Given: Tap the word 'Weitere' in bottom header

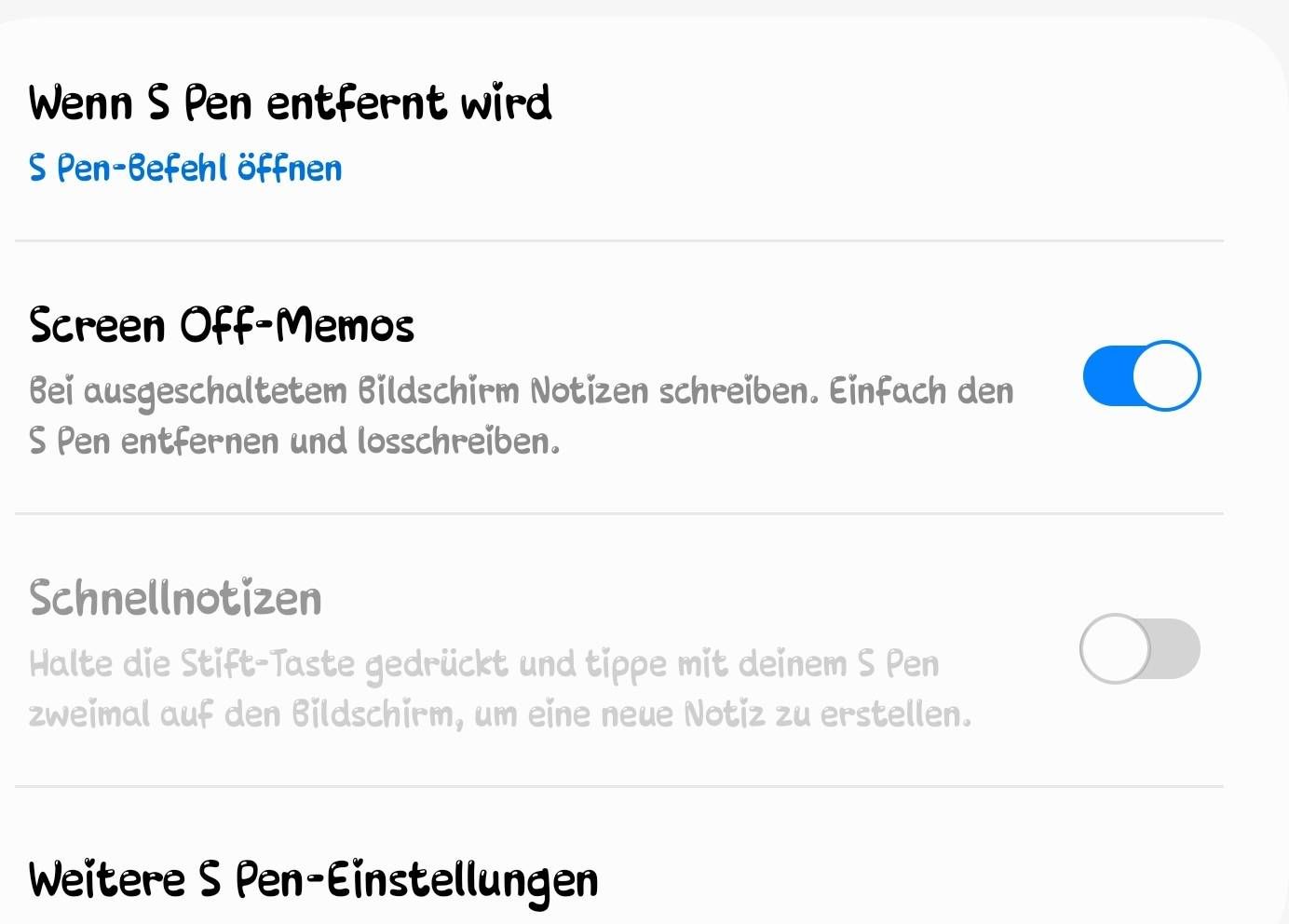Looking at the screenshot, I should 107,880.
